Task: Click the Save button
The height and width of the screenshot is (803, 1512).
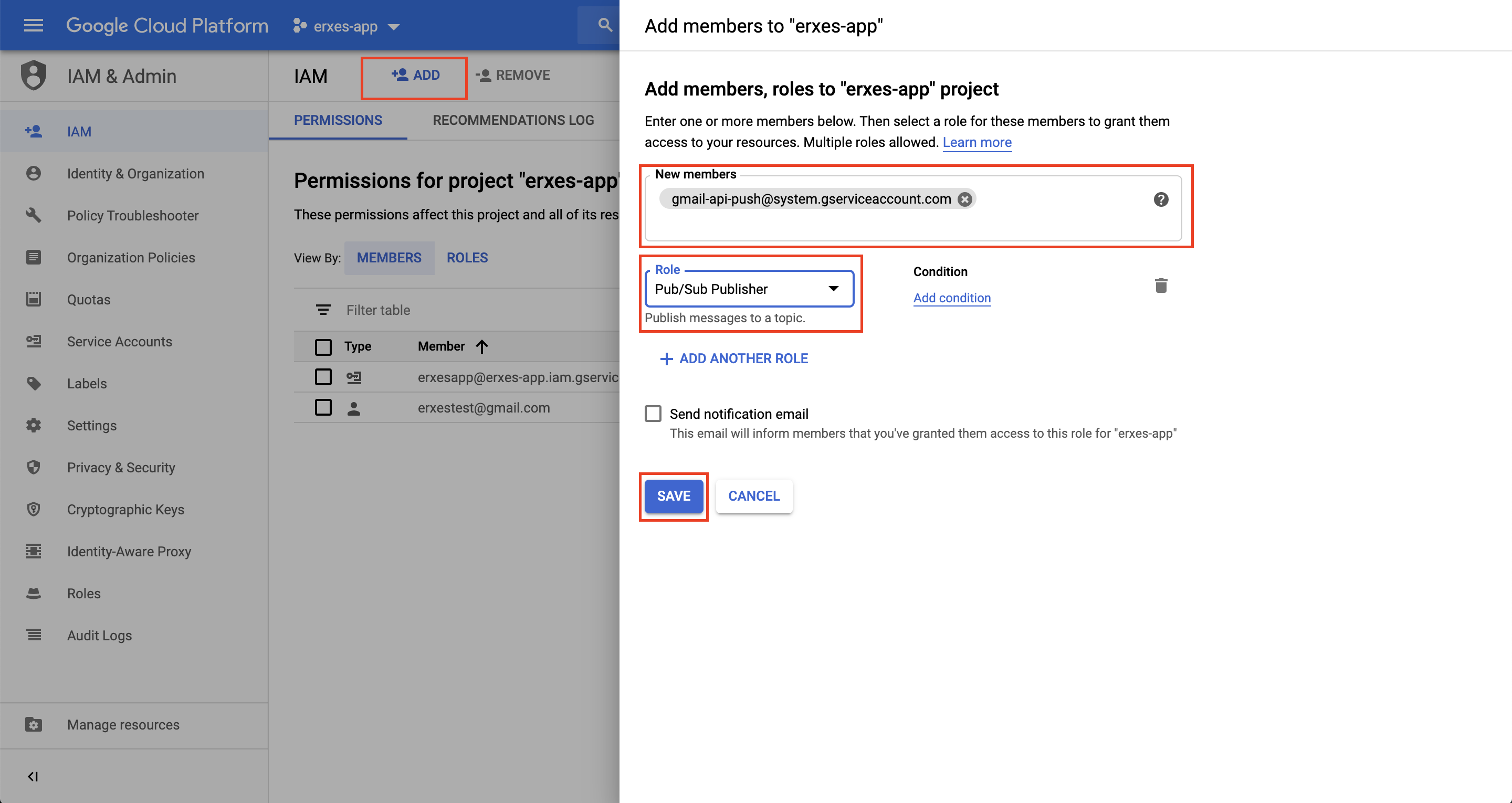Action: point(673,496)
